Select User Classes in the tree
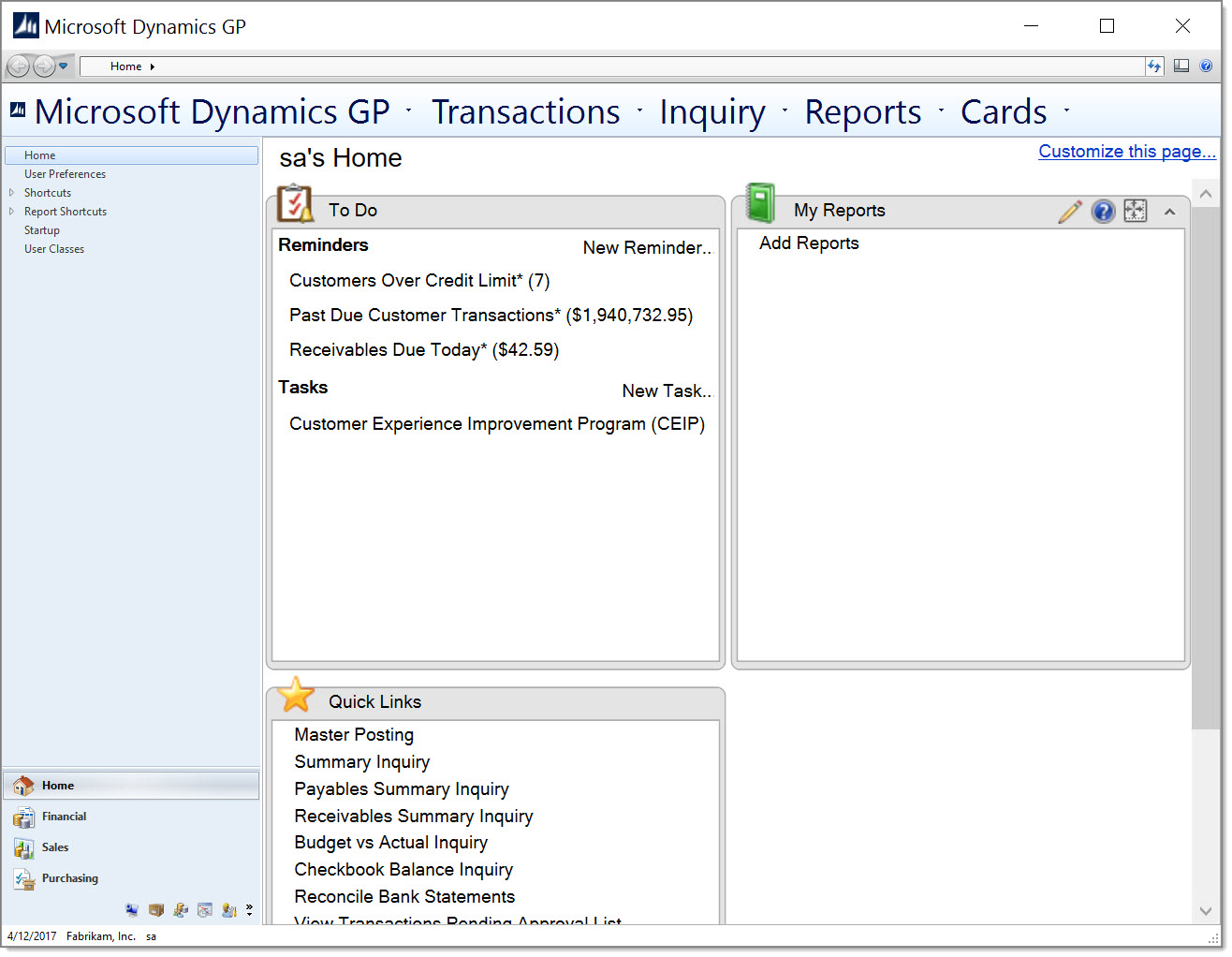The width and height of the screenshot is (1232, 957). click(x=54, y=249)
